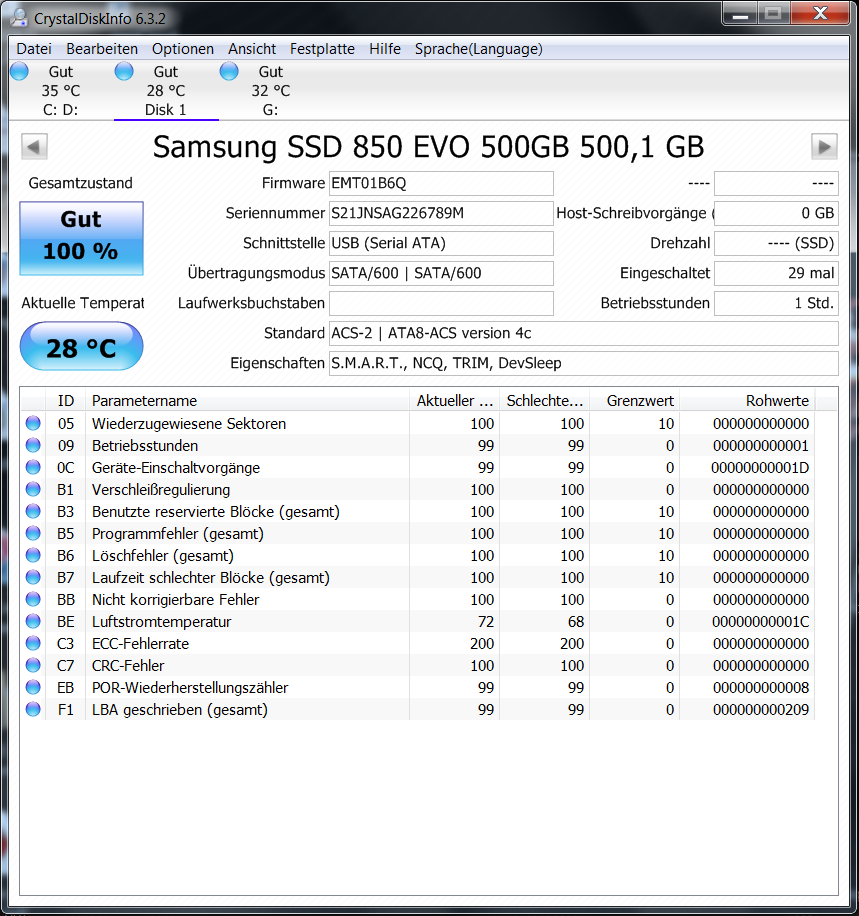859x916 pixels.
Task: Click the Betriebsstunden value 1 Std.
Action: [x=777, y=303]
